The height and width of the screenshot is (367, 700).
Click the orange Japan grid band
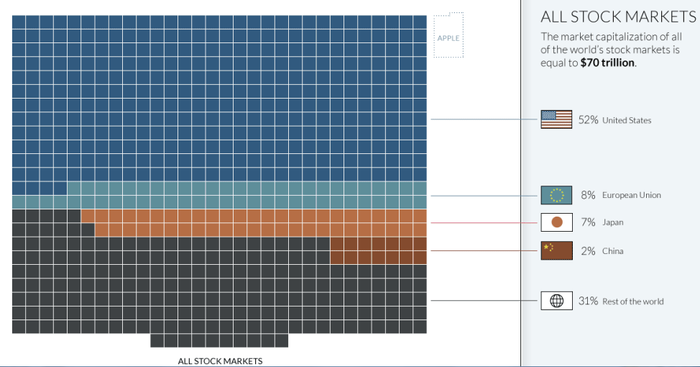pyautogui.click(x=254, y=223)
